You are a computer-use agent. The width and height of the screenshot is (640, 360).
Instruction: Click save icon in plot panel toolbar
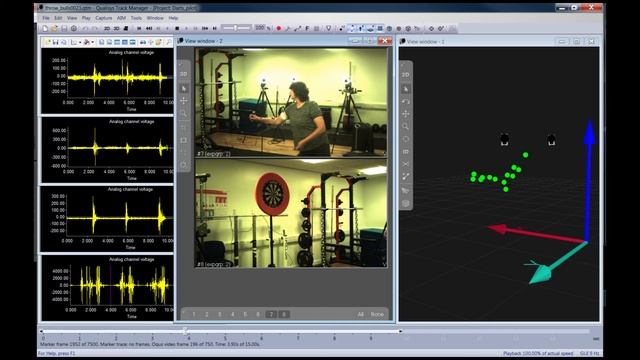56,42
